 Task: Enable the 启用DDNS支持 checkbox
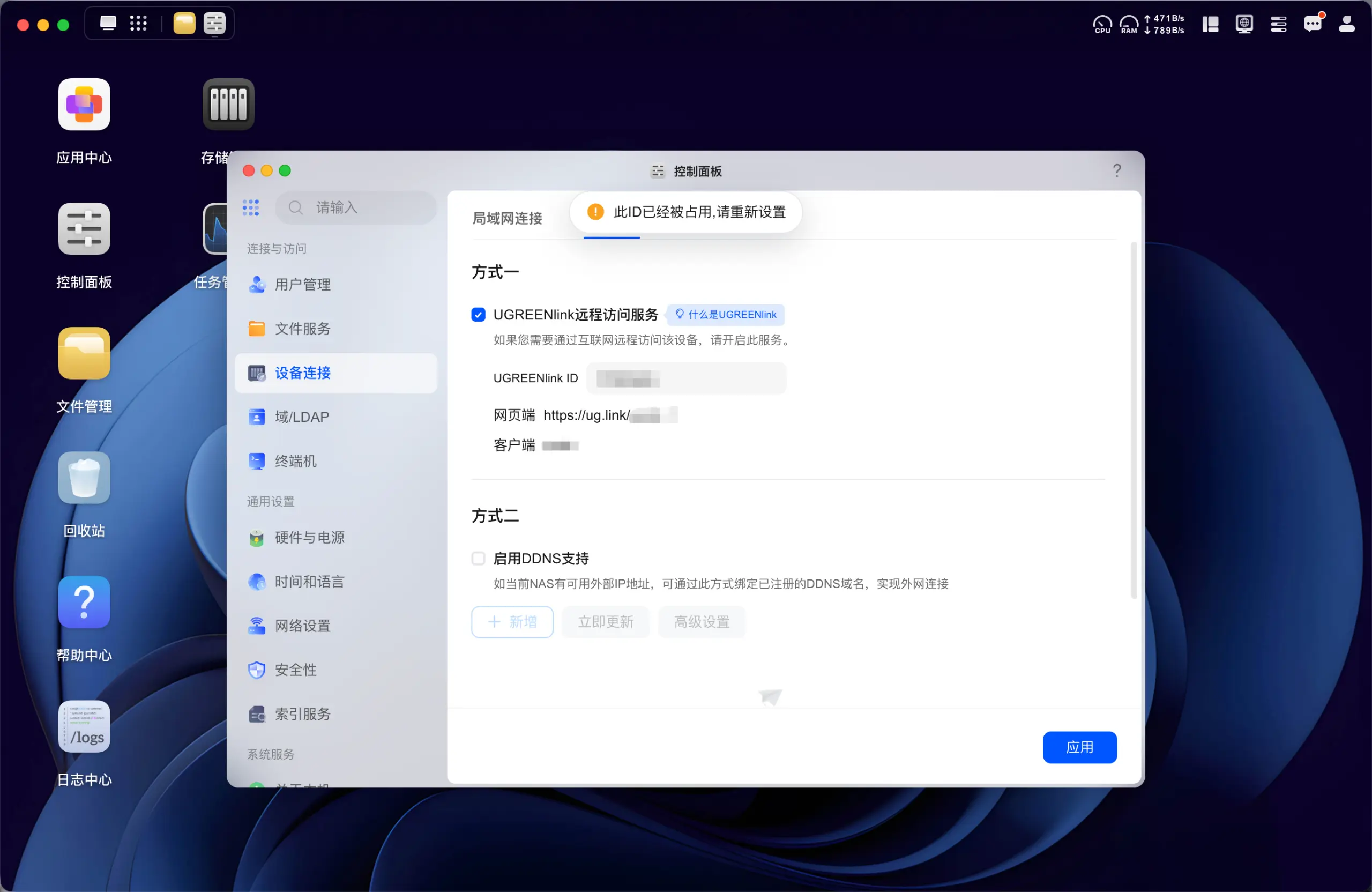pyautogui.click(x=478, y=559)
